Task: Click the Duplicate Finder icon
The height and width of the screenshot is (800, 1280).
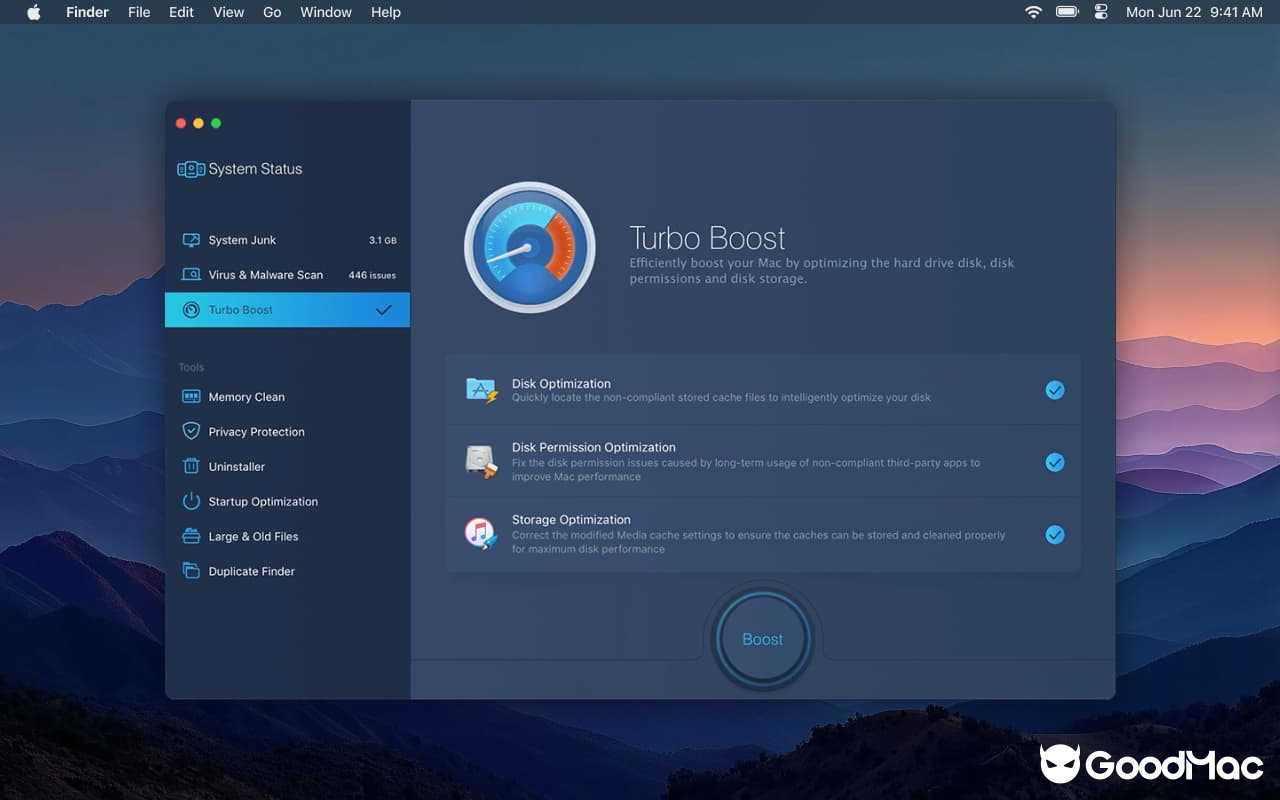Action: [191, 571]
